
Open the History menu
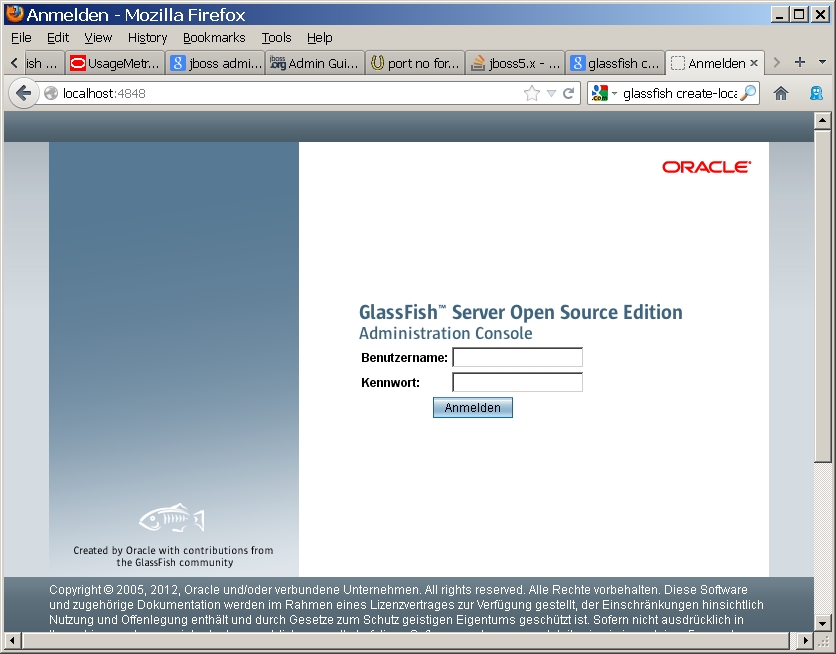[x=147, y=38]
